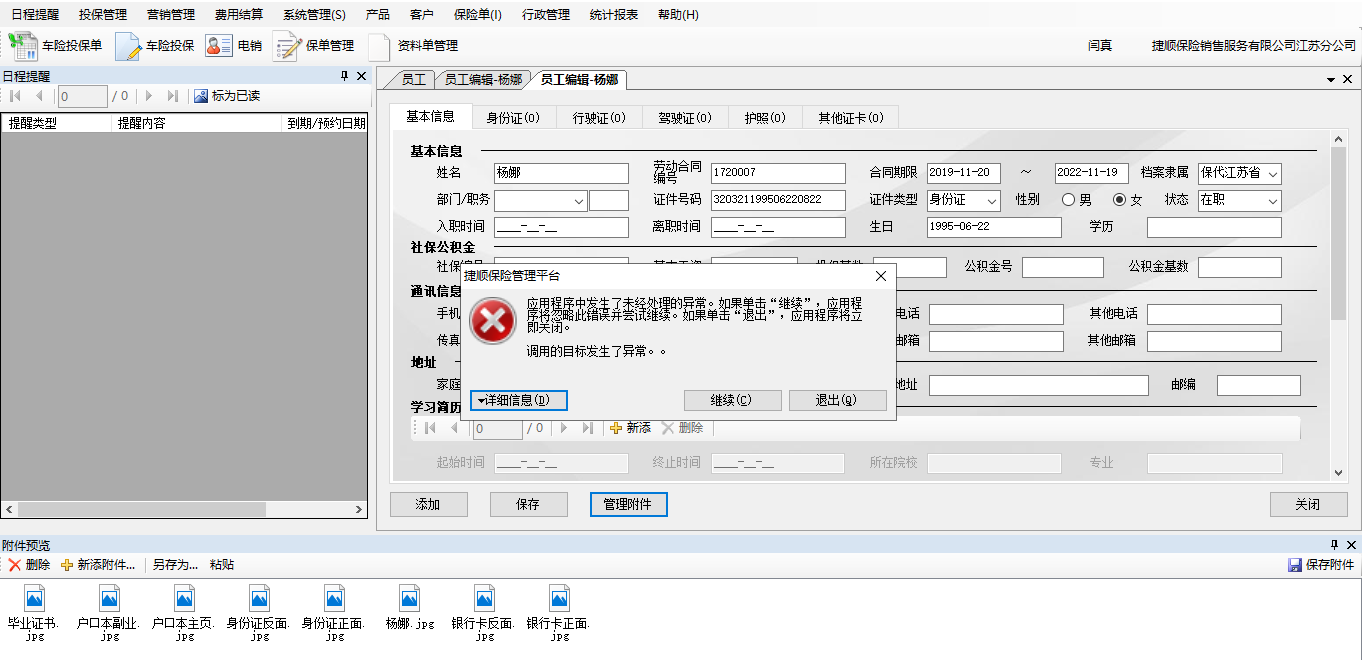Open 费用结算 menu
The width and height of the screenshot is (1362, 660).
(x=239, y=15)
